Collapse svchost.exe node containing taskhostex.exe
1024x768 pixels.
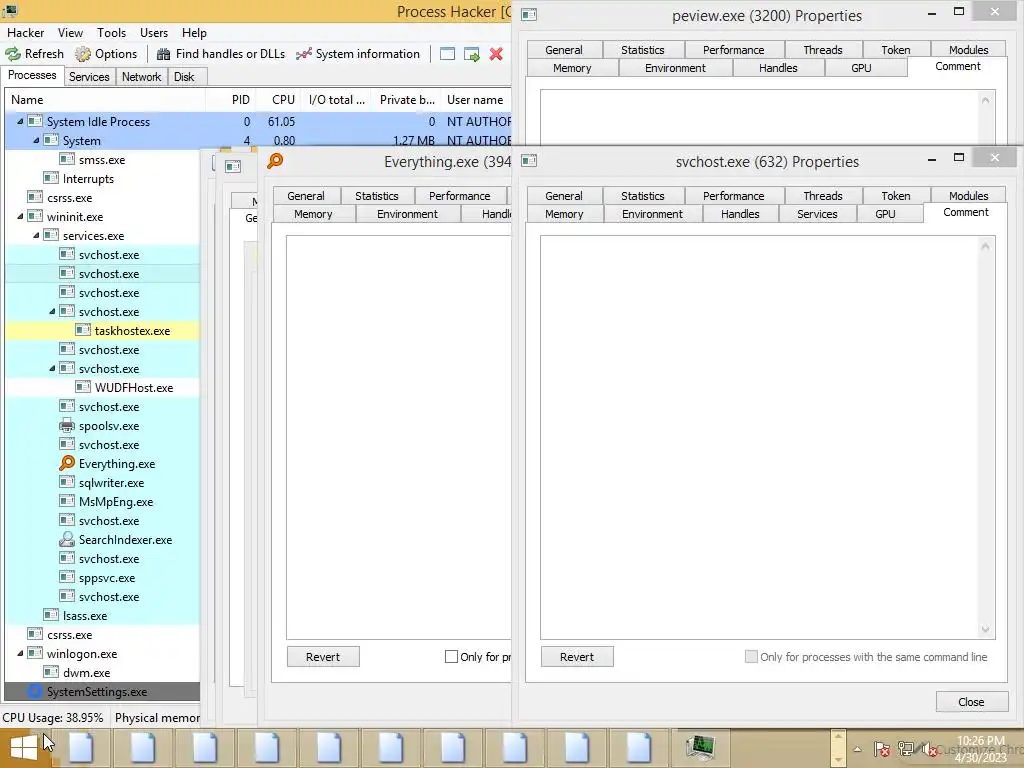click(x=52, y=312)
